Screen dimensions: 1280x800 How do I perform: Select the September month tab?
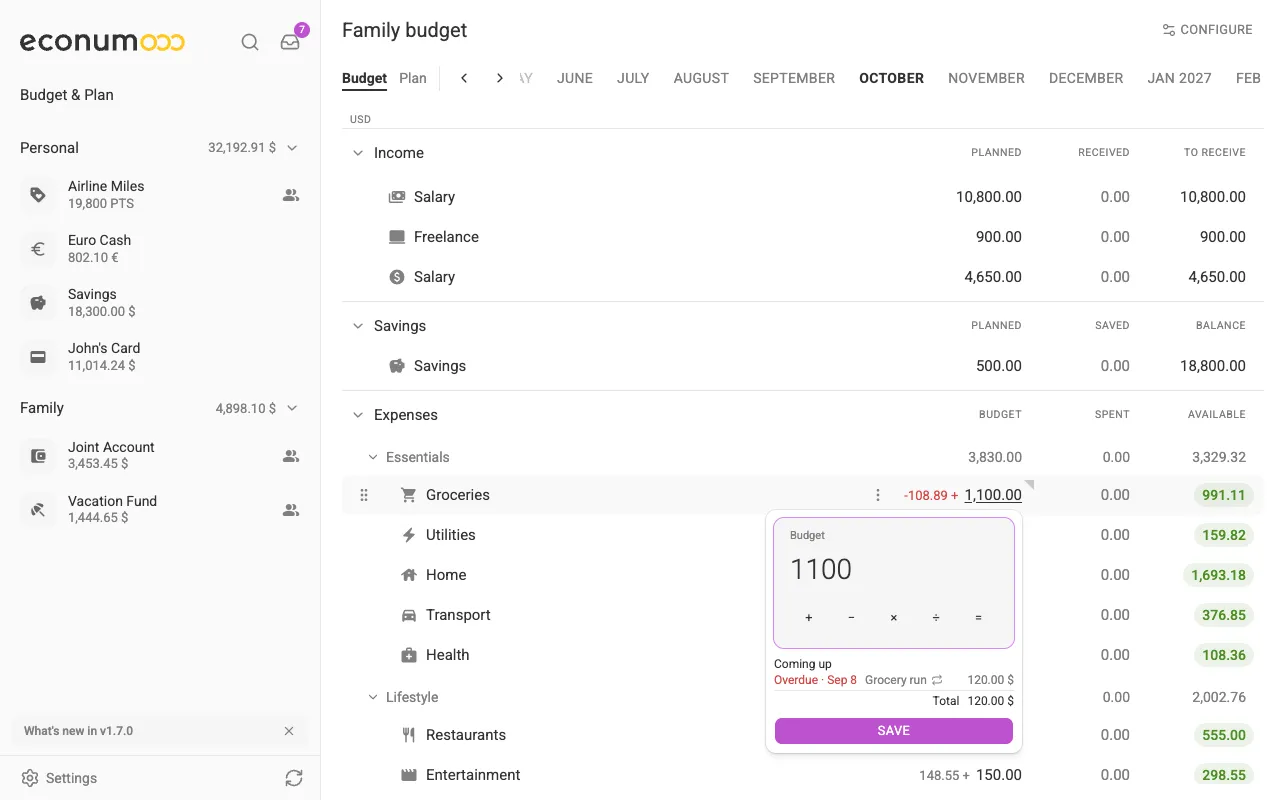(794, 78)
